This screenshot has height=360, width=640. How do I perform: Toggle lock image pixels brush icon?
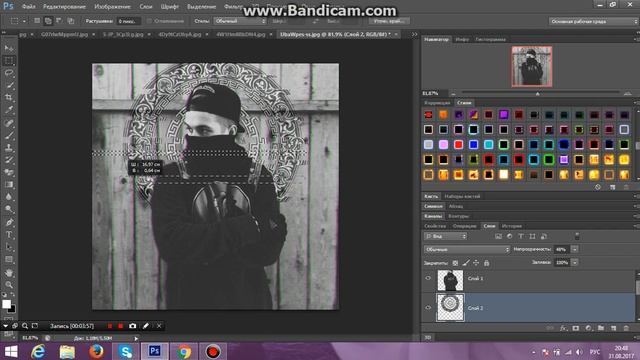coord(466,263)
